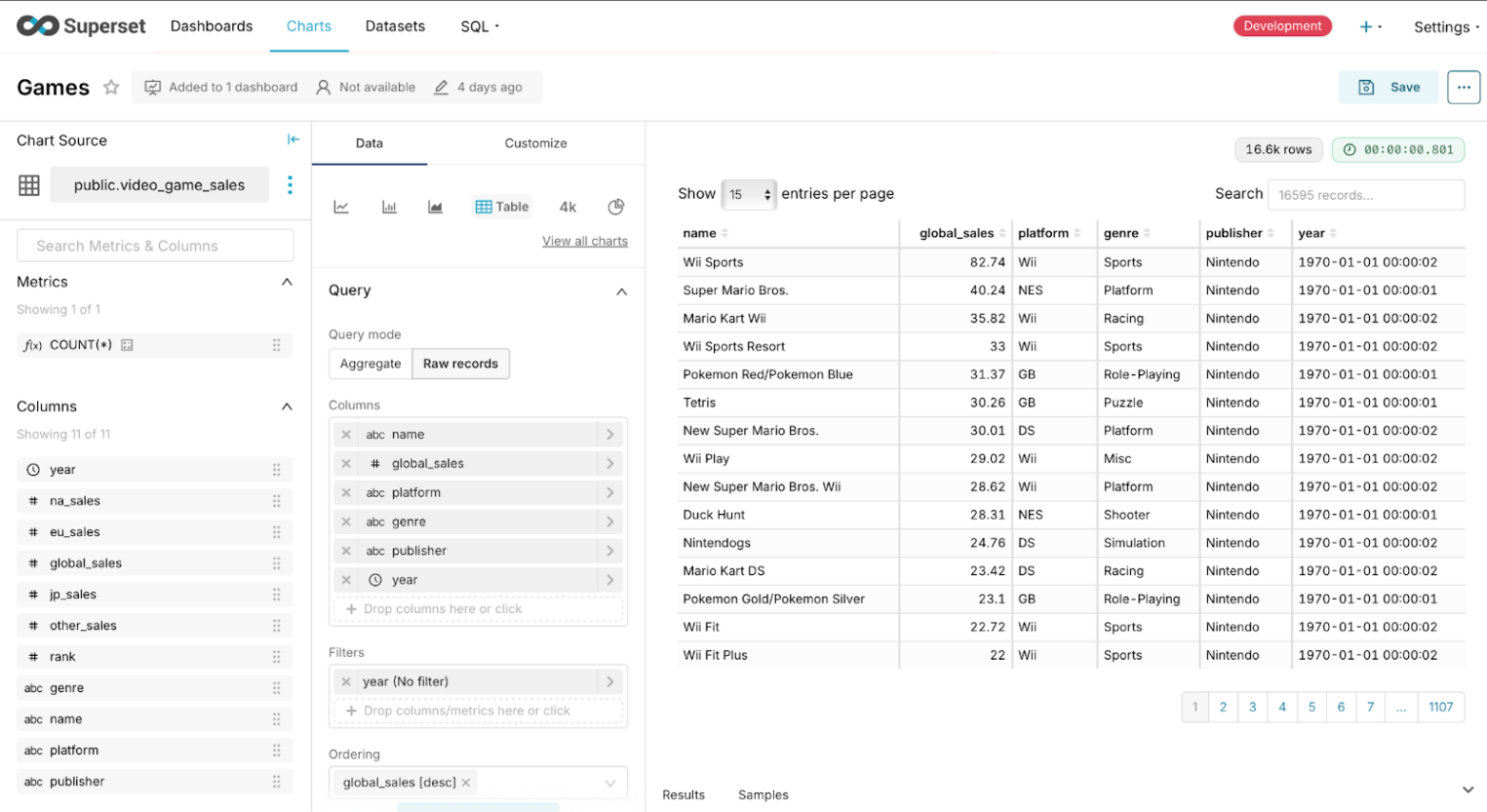Collapse the Chart Source panel

293,139
